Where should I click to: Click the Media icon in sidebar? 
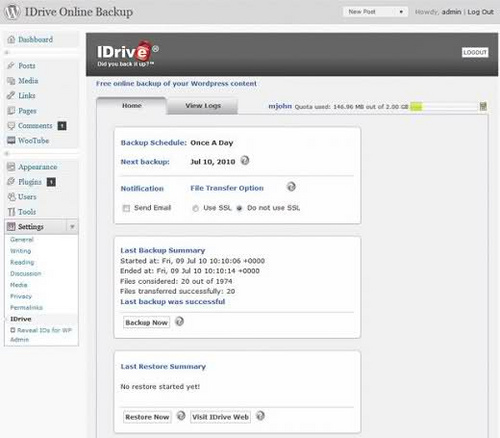coord(11,81)
